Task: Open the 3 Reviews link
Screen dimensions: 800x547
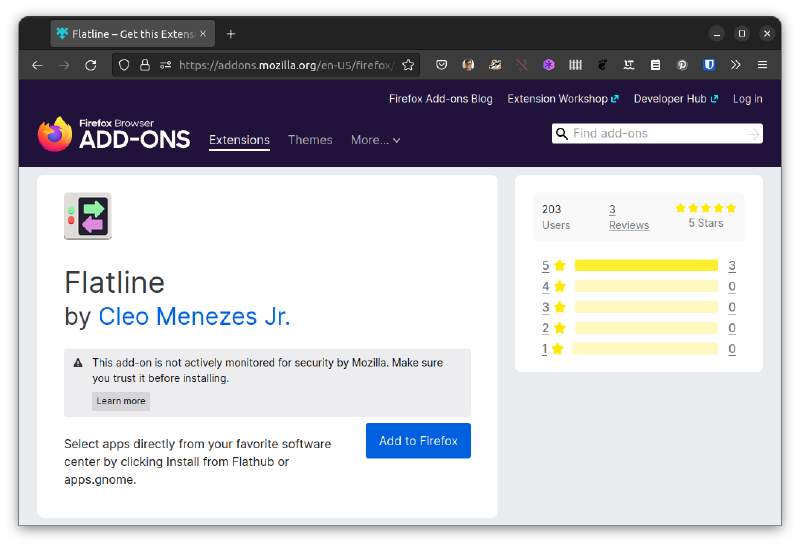Action: [628, 217]
